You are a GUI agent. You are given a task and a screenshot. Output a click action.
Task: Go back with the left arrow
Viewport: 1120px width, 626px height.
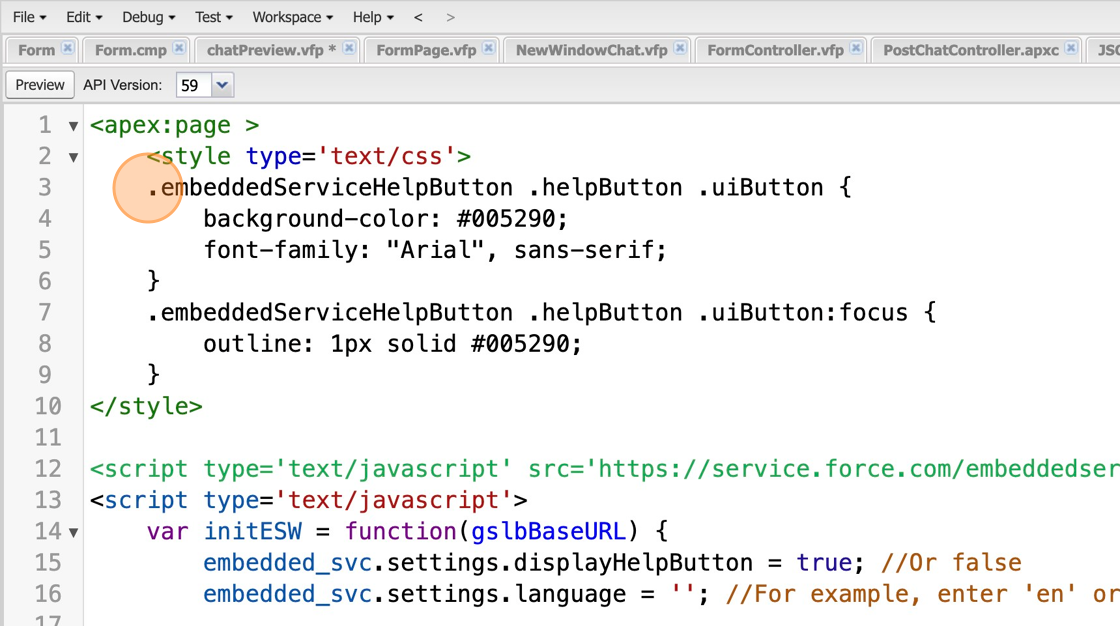[419, 17]
